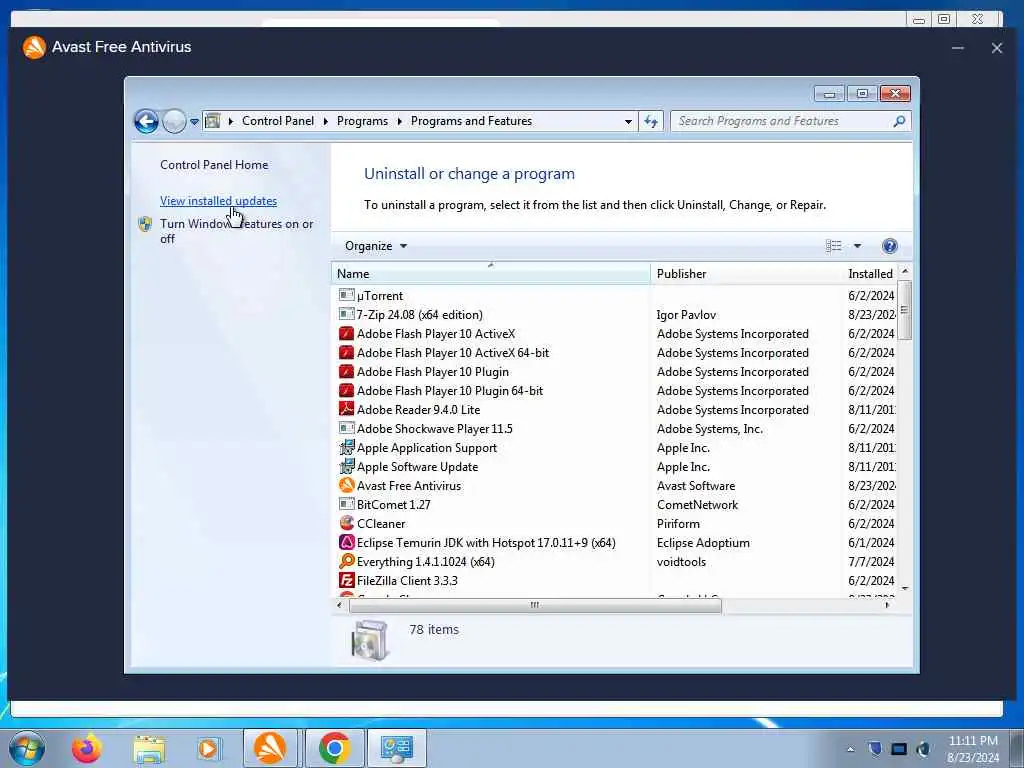Viewport: 1024px width, 768px height.
Task: Click publisher voidtools
Action: [681, 562]
